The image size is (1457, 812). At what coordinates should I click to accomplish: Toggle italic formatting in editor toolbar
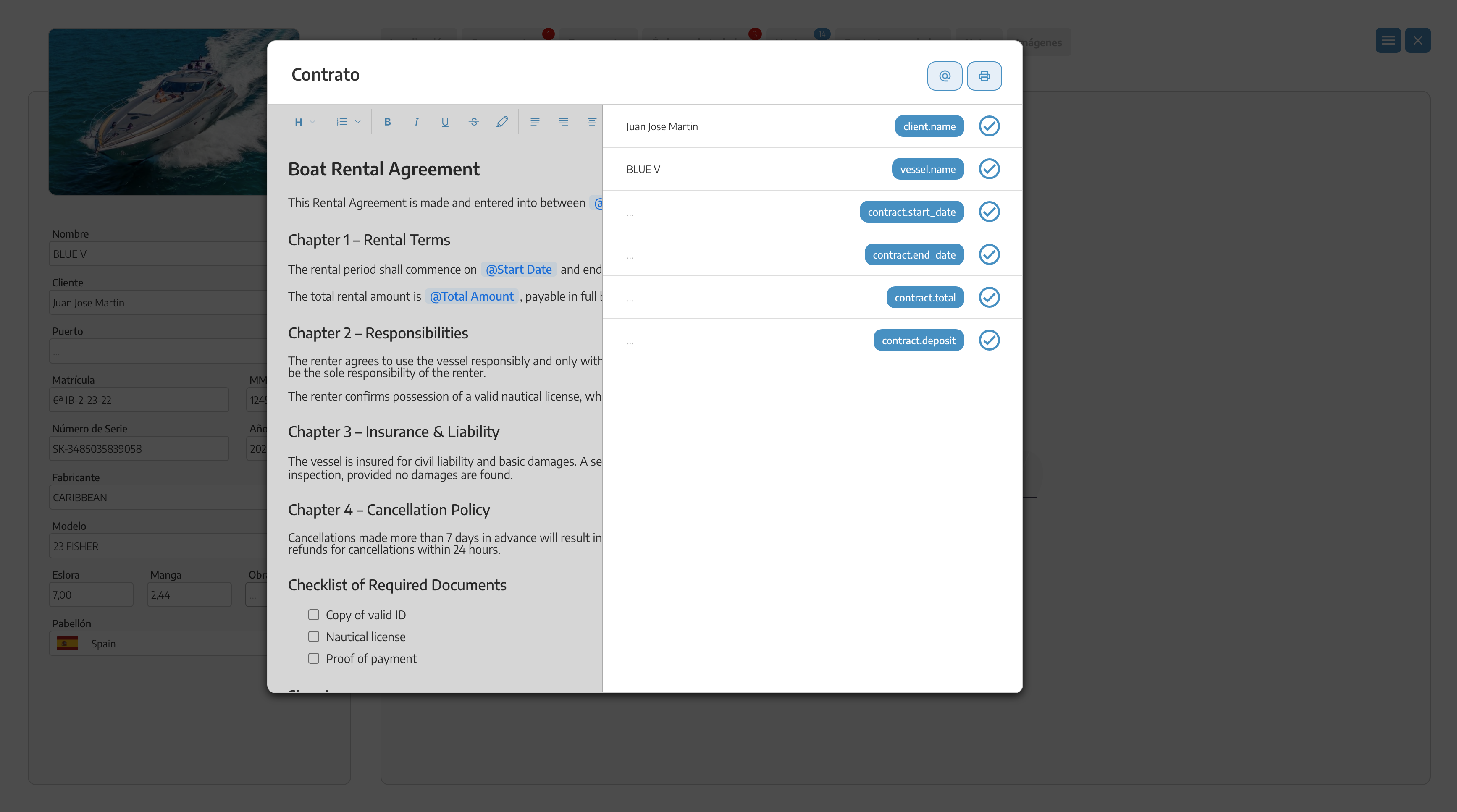click(x=416, y=122)
